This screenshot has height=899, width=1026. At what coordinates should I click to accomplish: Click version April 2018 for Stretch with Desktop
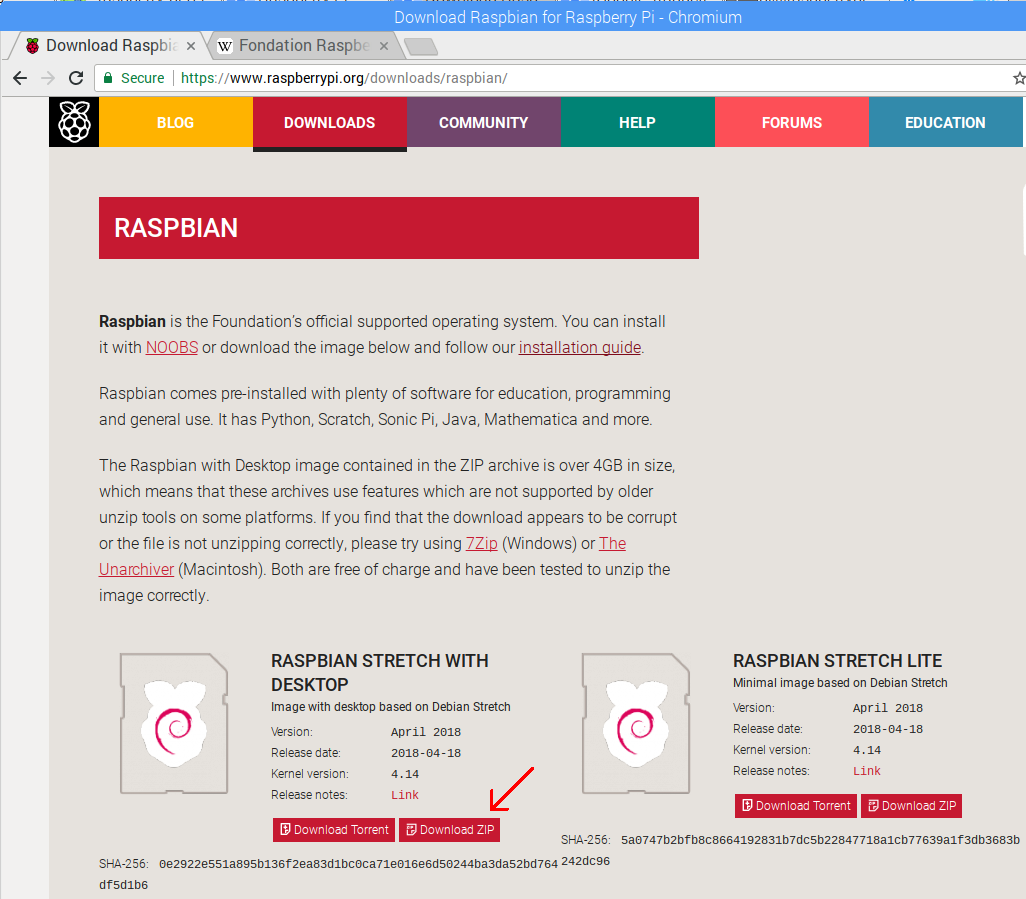(426, 732)
